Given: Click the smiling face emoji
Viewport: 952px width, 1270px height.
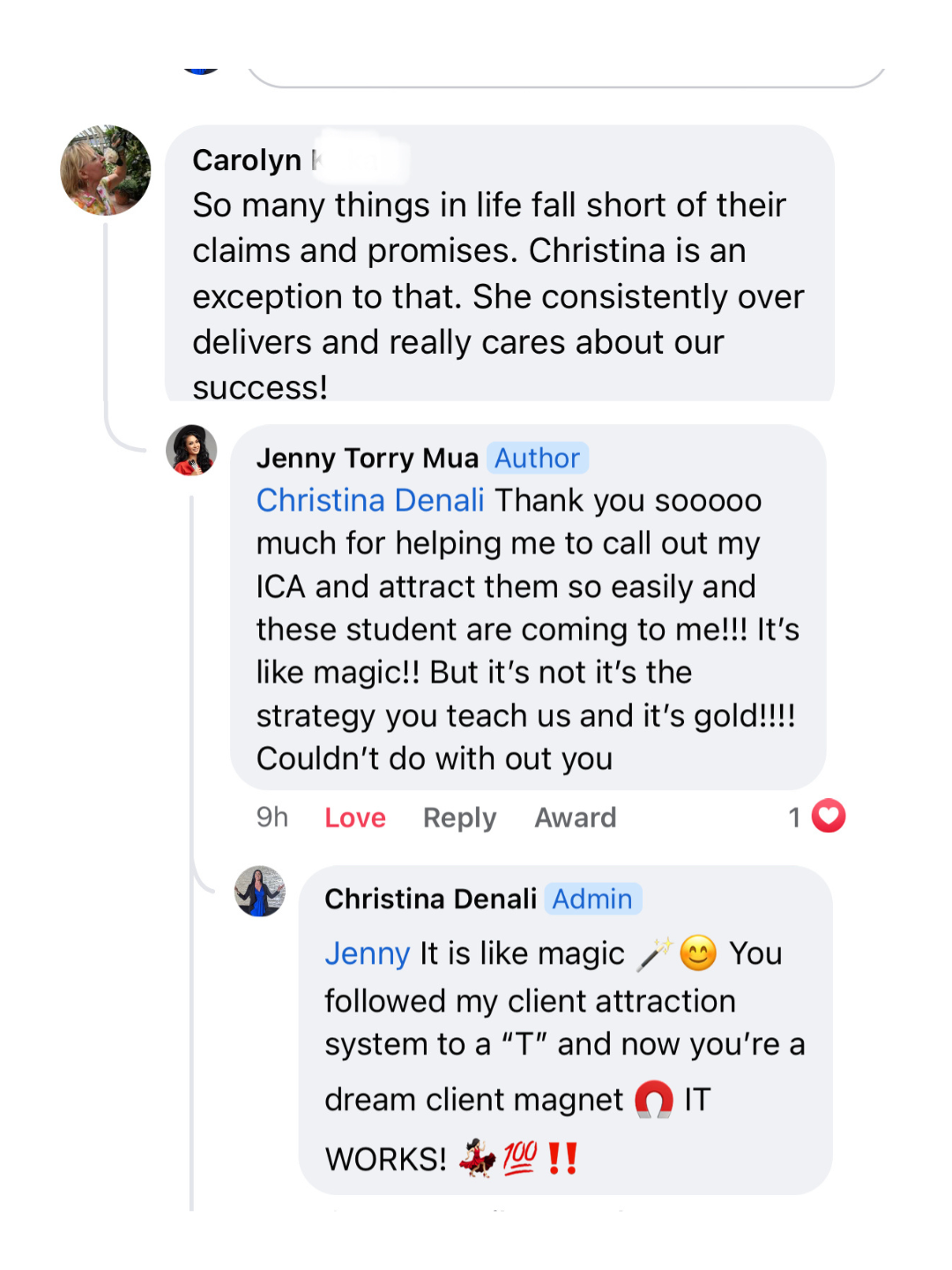Looking at the screenshot, I should click(698, 953).
